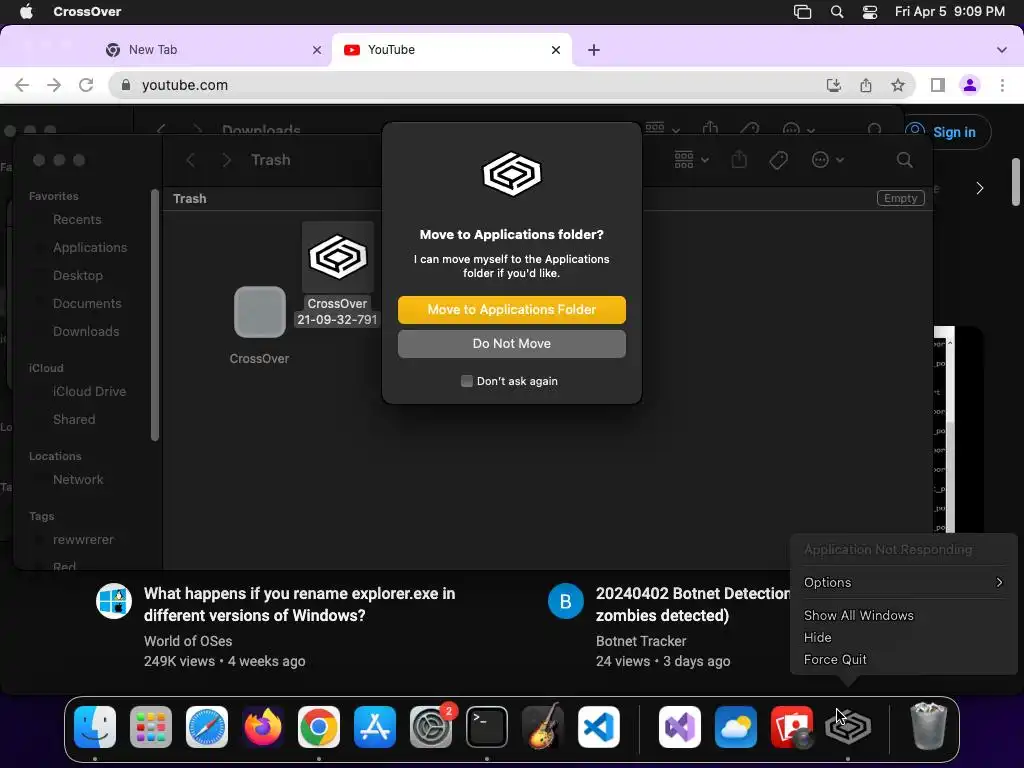Viewport: 1024px width, 768px height.
Task: Click the Chrome share page icon
Action: pyautogui.click(x=866, y=85)
